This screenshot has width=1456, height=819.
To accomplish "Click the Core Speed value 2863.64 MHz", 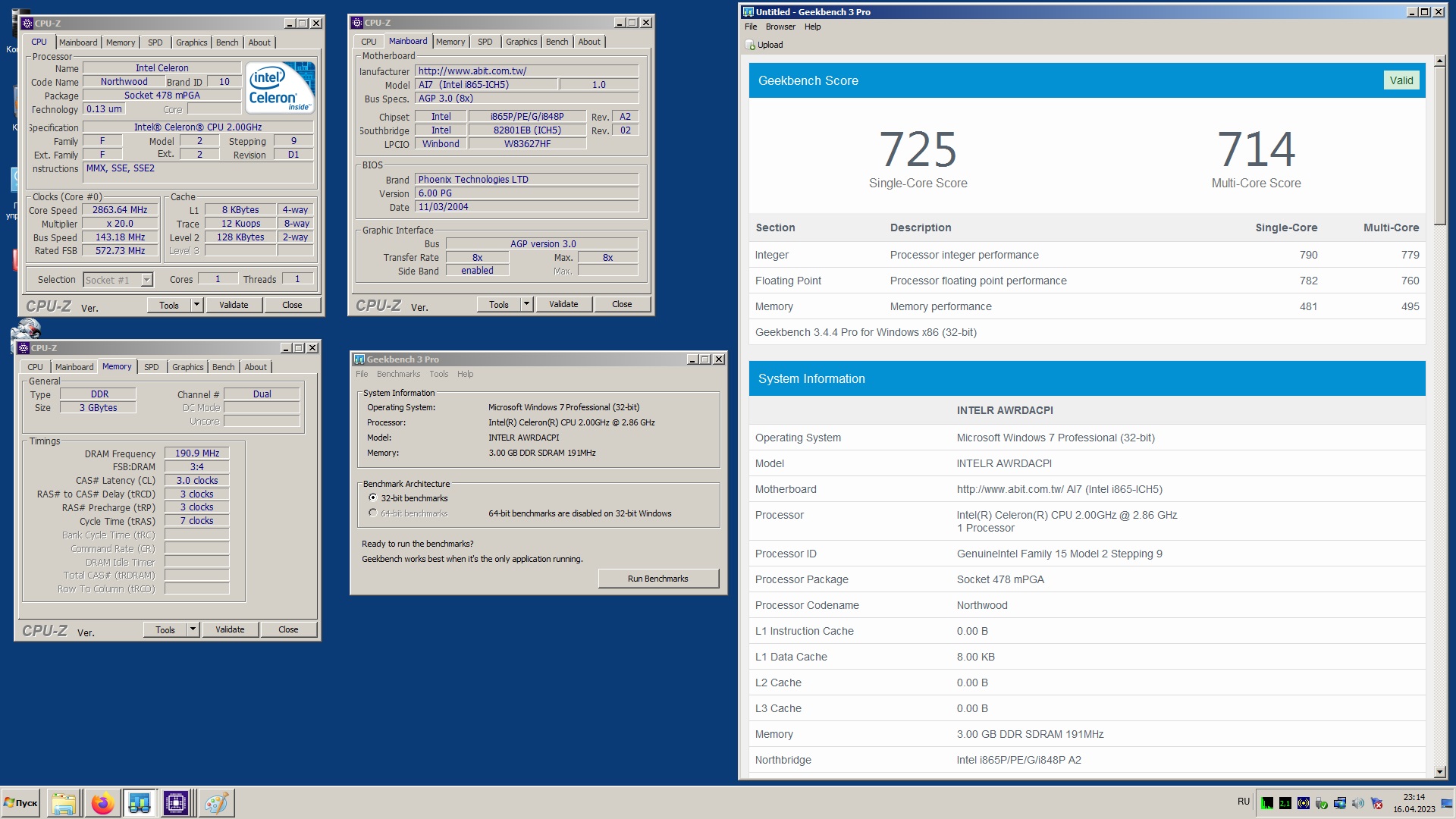I will (120, 210).
